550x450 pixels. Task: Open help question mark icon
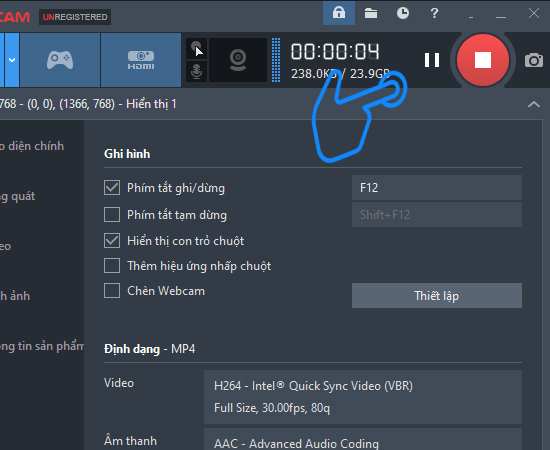coord(434,13)
